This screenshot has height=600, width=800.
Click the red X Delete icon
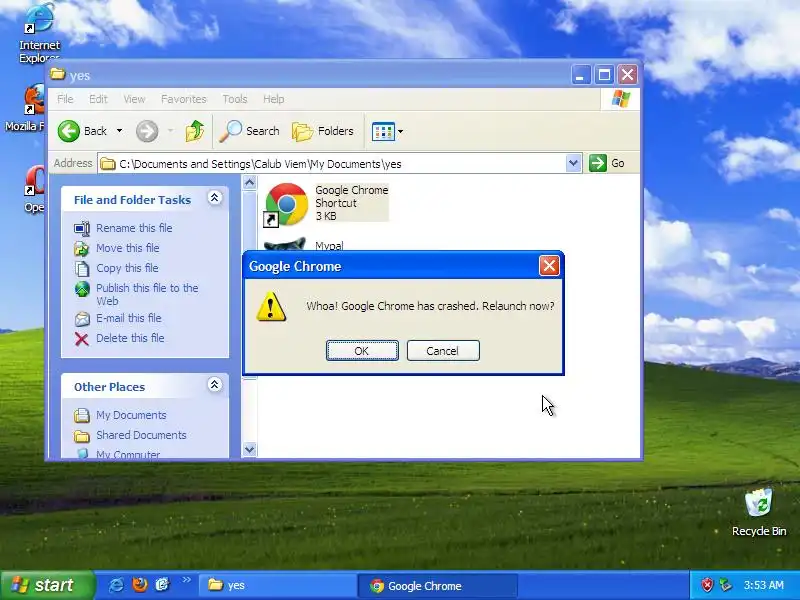[x=82, y=339]
